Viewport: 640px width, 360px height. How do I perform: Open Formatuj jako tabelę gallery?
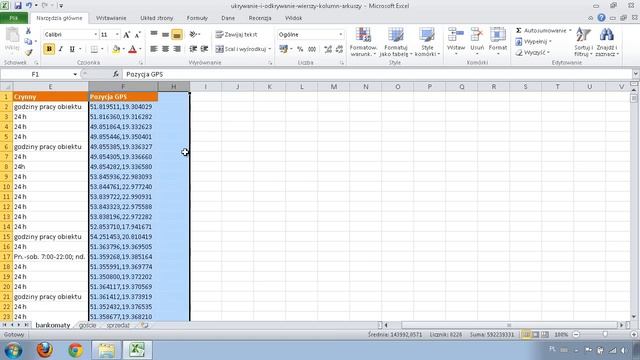(396, 42)
